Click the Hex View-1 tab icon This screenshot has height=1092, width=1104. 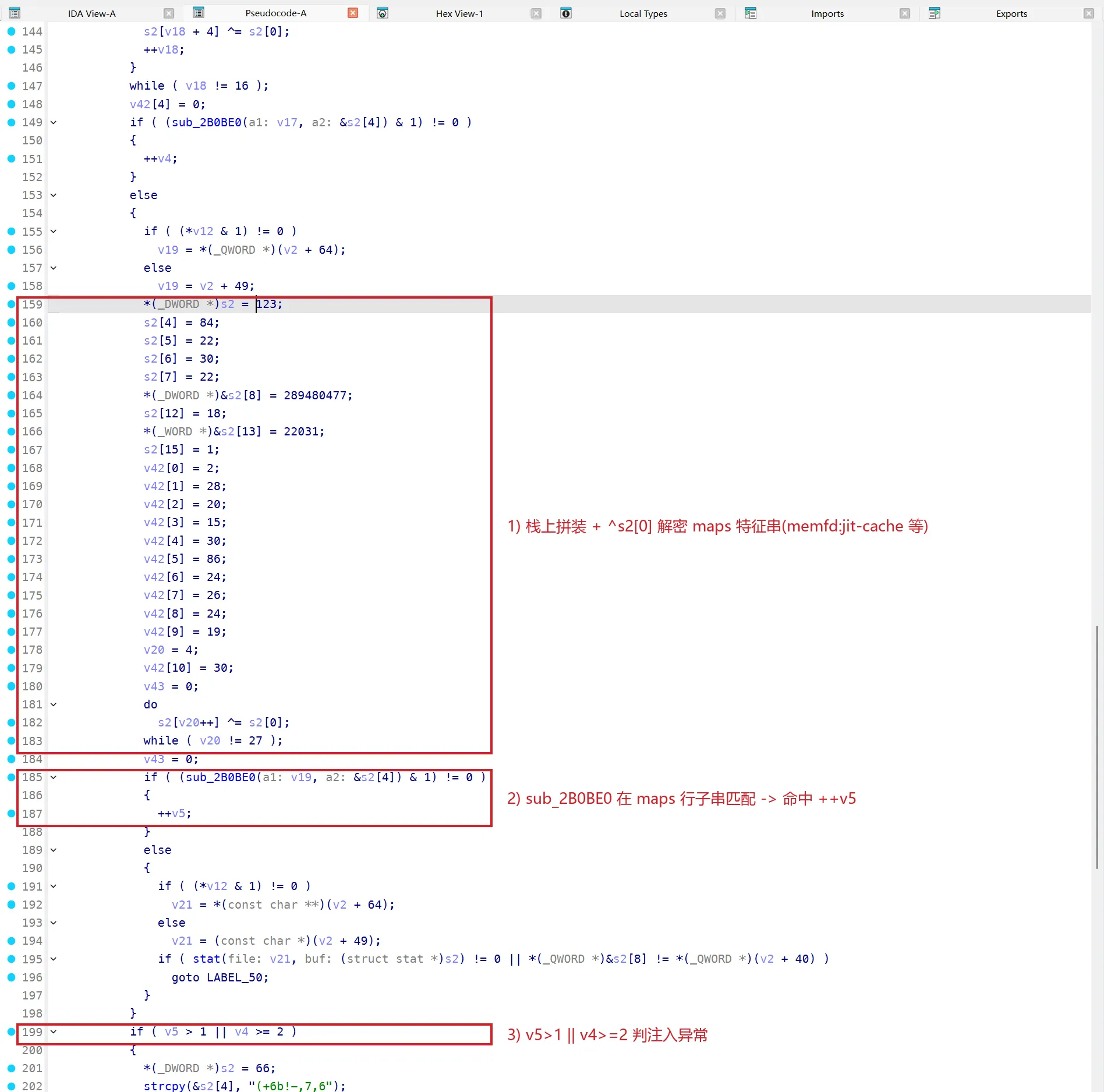383,13
